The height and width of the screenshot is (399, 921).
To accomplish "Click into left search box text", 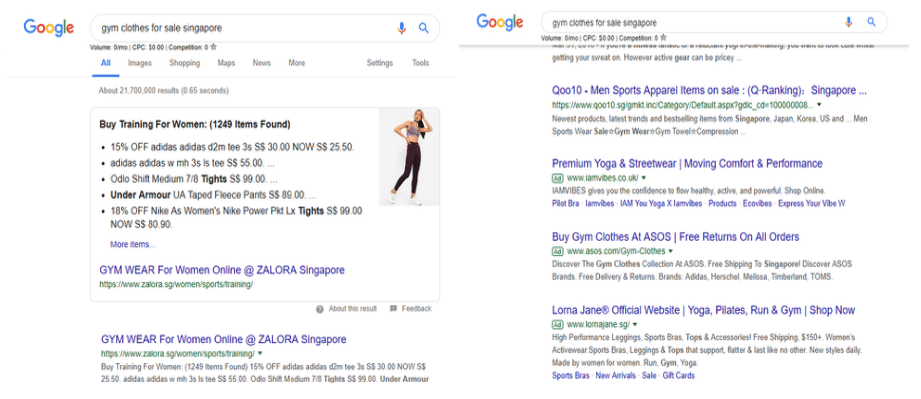I will pos(162,28).
